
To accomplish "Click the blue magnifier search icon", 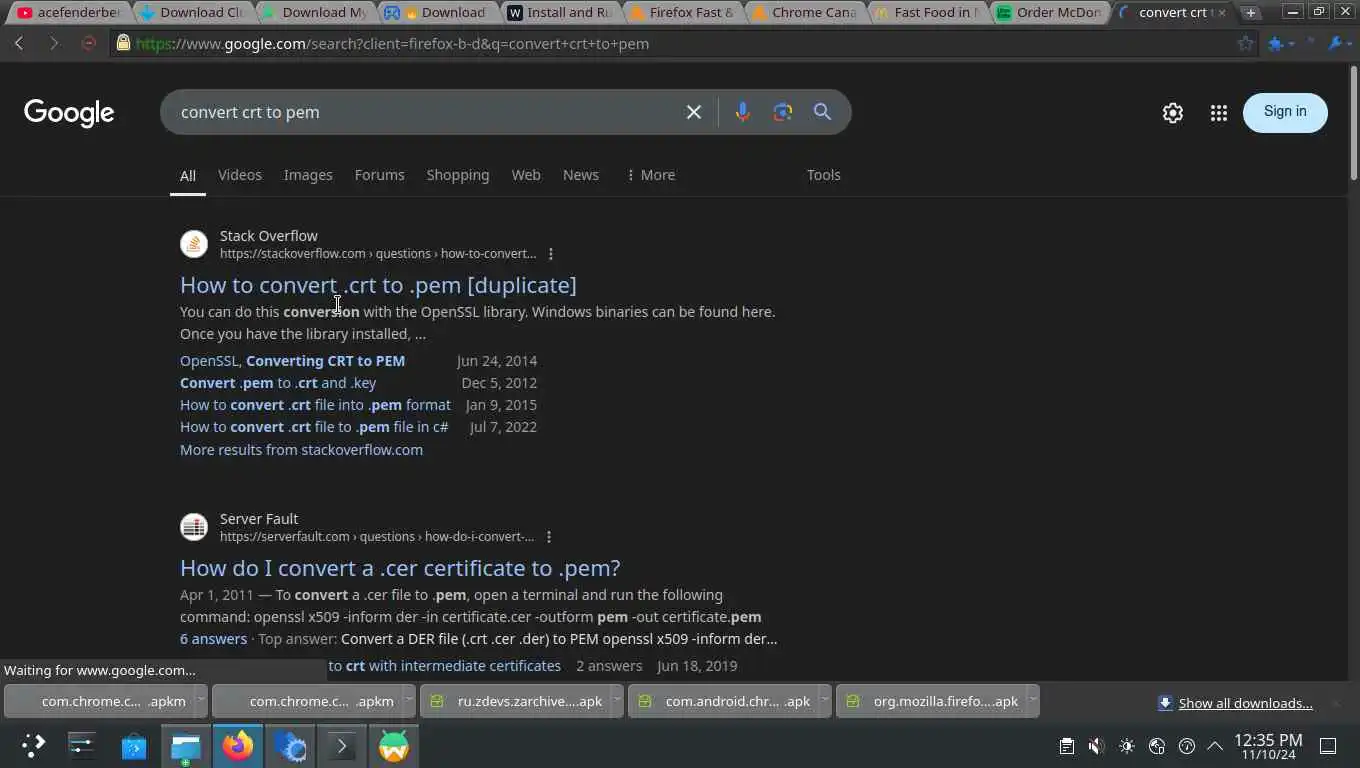I will (x=822, y=112).
